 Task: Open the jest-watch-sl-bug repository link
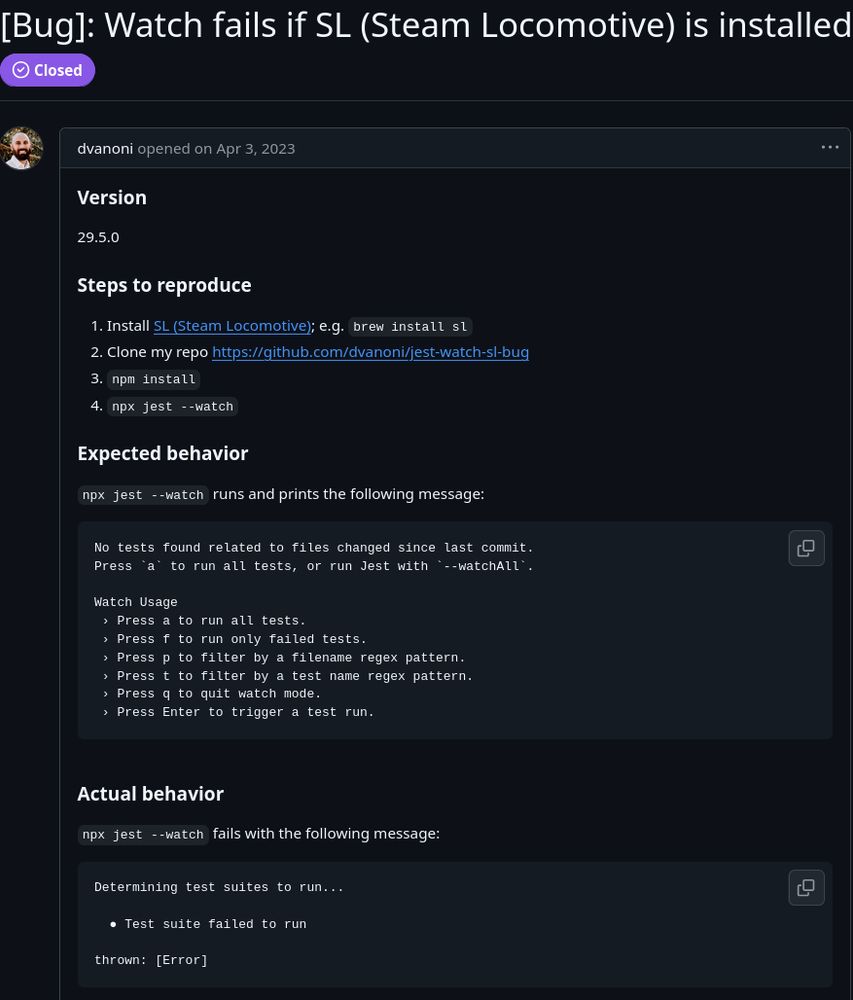(x=370, y=352)
